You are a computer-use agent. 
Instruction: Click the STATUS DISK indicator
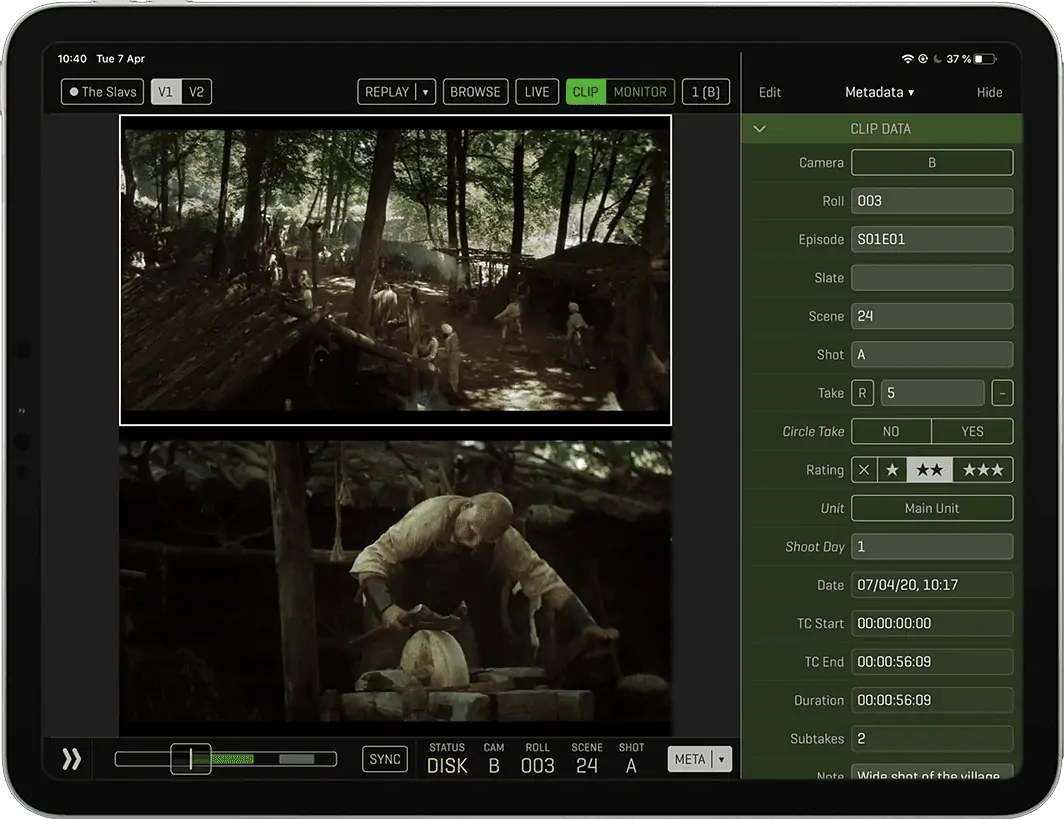(446, 759)
